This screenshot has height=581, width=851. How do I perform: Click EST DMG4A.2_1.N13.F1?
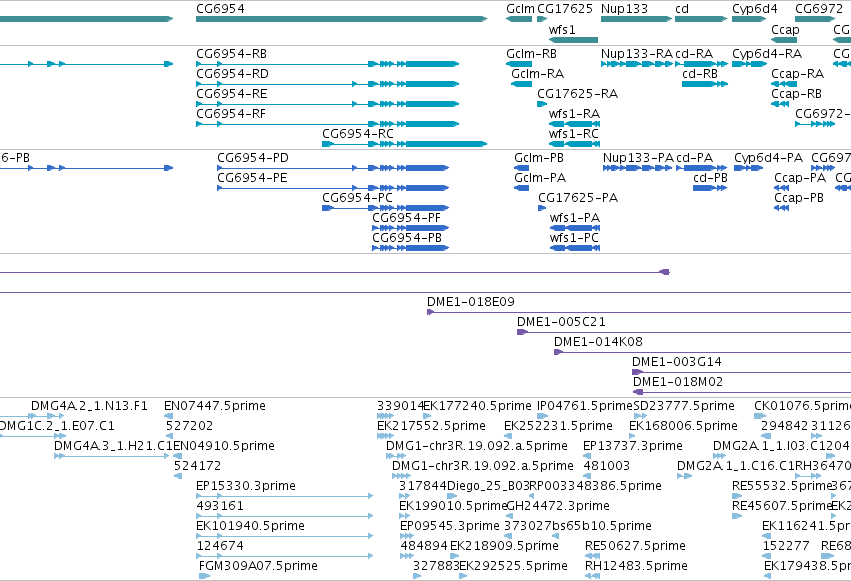48,416
